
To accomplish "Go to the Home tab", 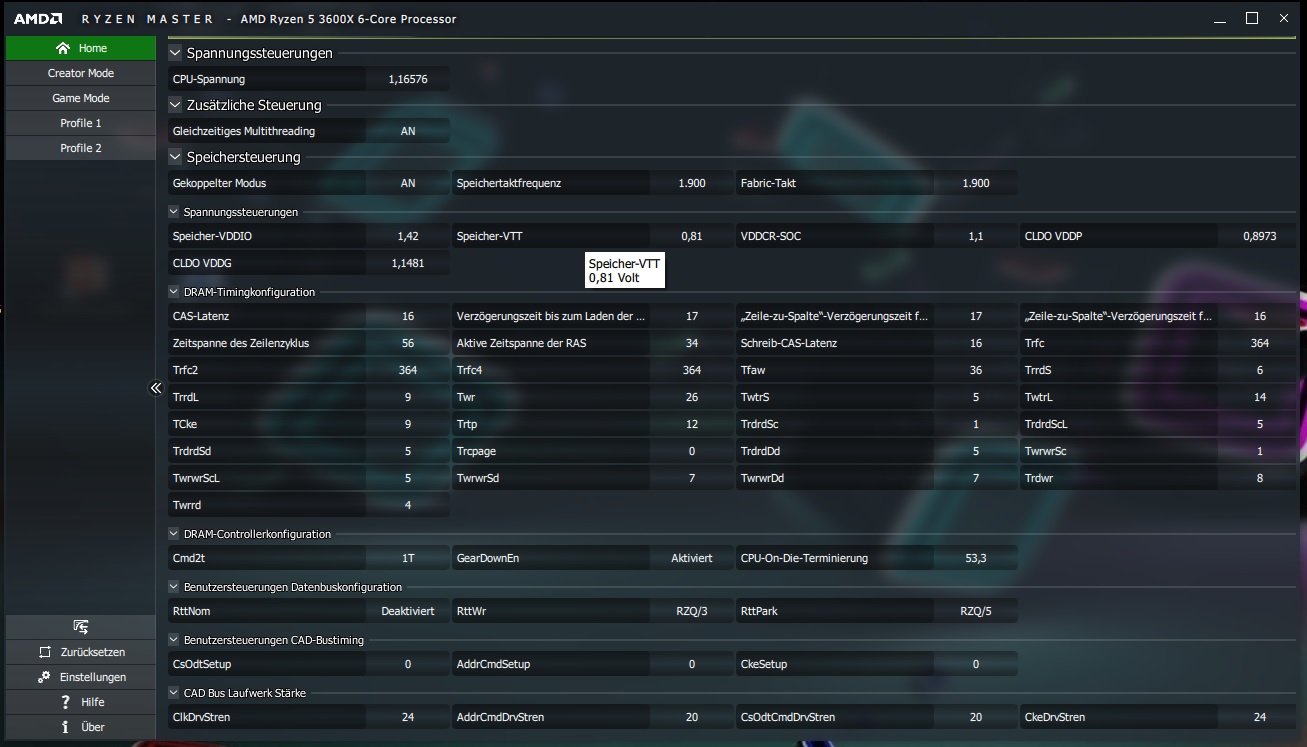I will pyautogui.click(x=81, y=48).
